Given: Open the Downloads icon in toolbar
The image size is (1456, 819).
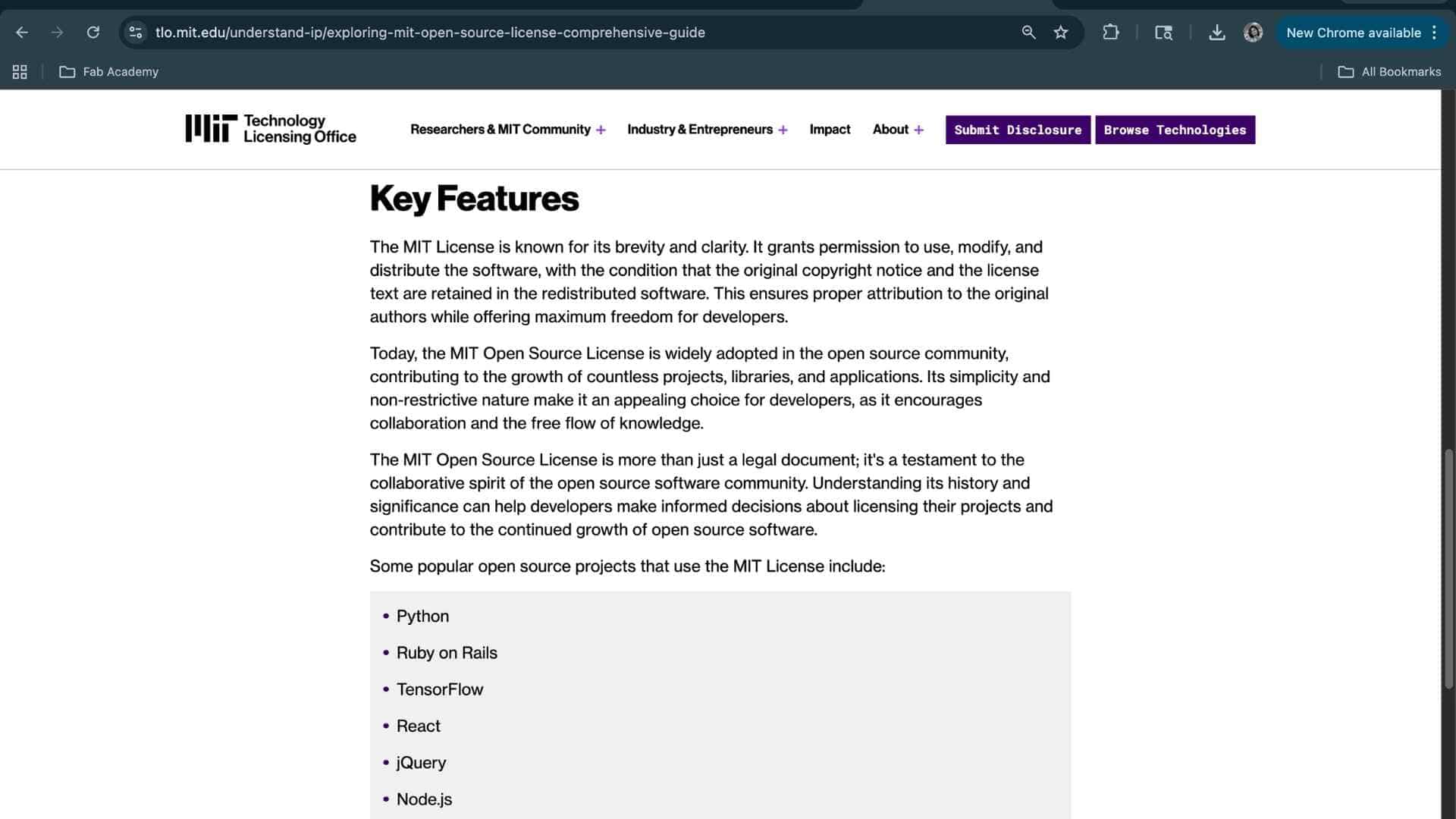Looking at the screenshot, I should tap(1217, 33).
